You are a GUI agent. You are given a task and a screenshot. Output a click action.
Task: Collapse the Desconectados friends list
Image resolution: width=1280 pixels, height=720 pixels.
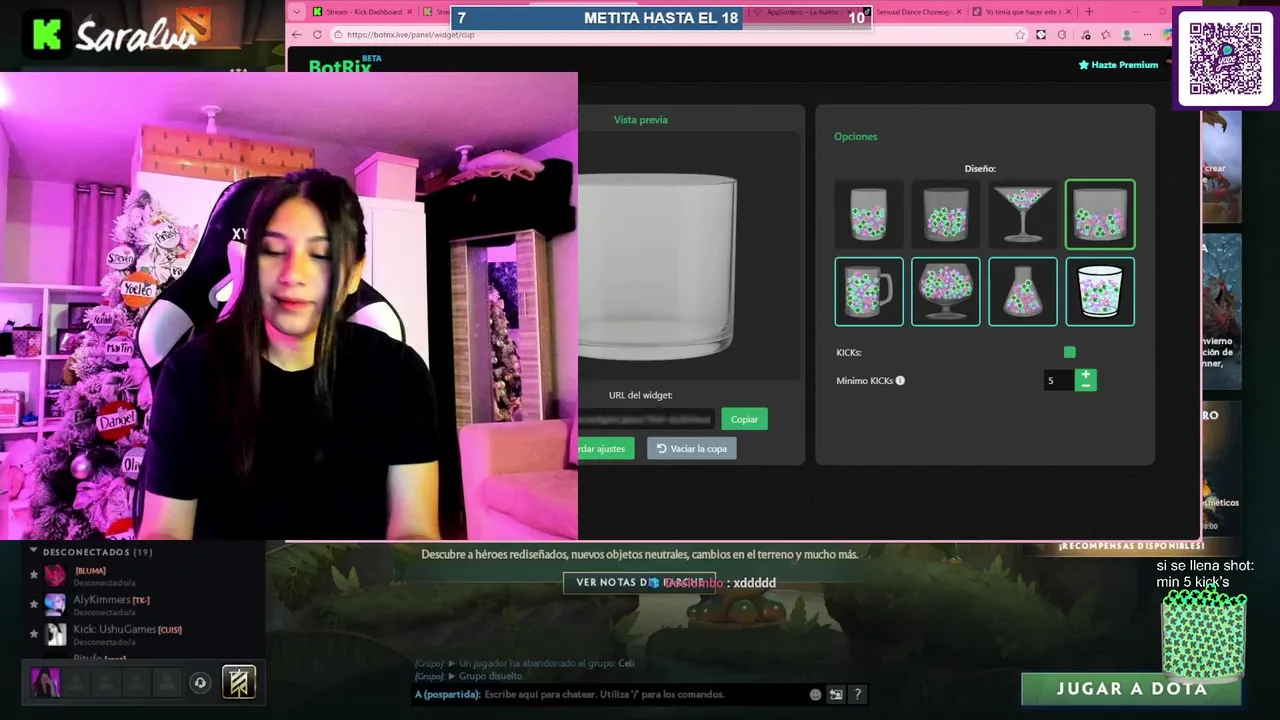click(x=33, y=551)
